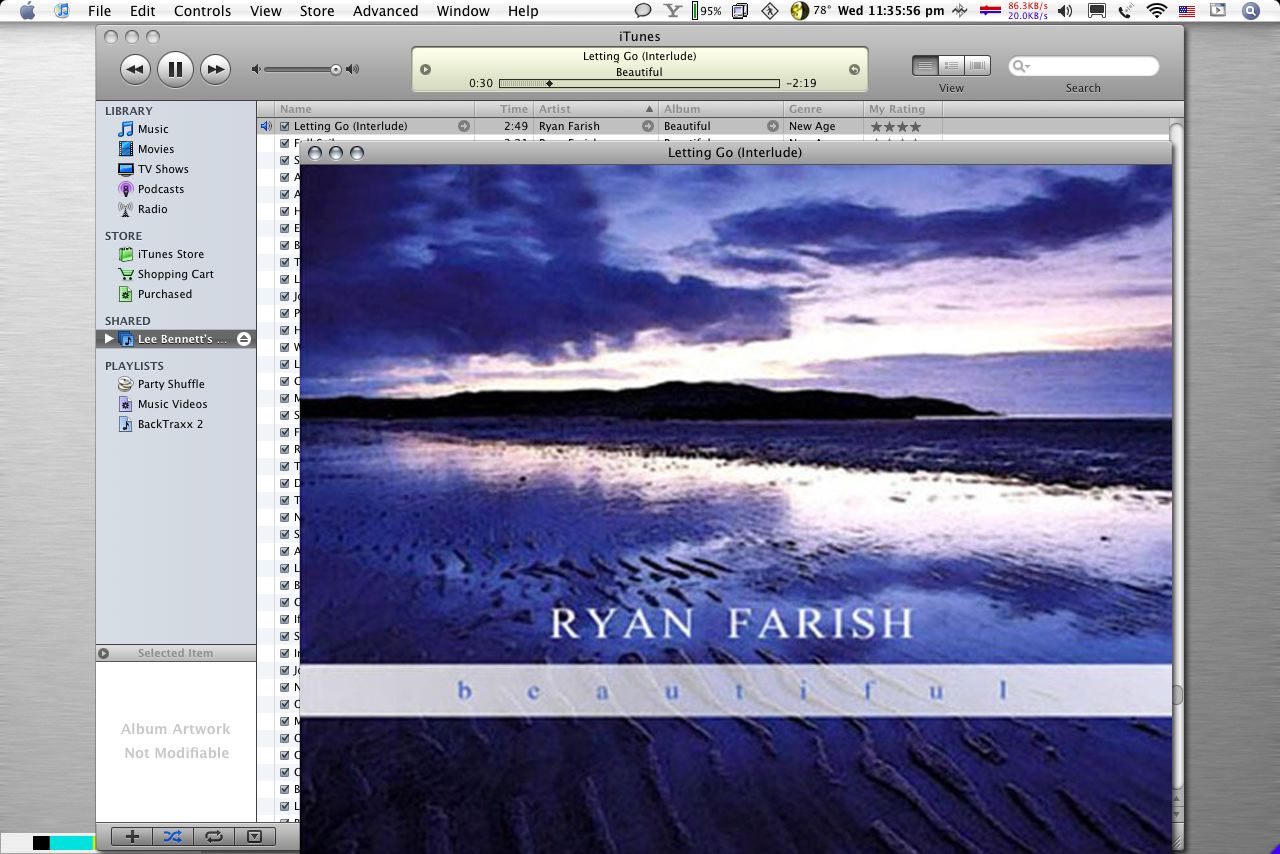Screen dimensions: 1280x854
Task: Hide the album artwork viewer panel
Action: 254,836
